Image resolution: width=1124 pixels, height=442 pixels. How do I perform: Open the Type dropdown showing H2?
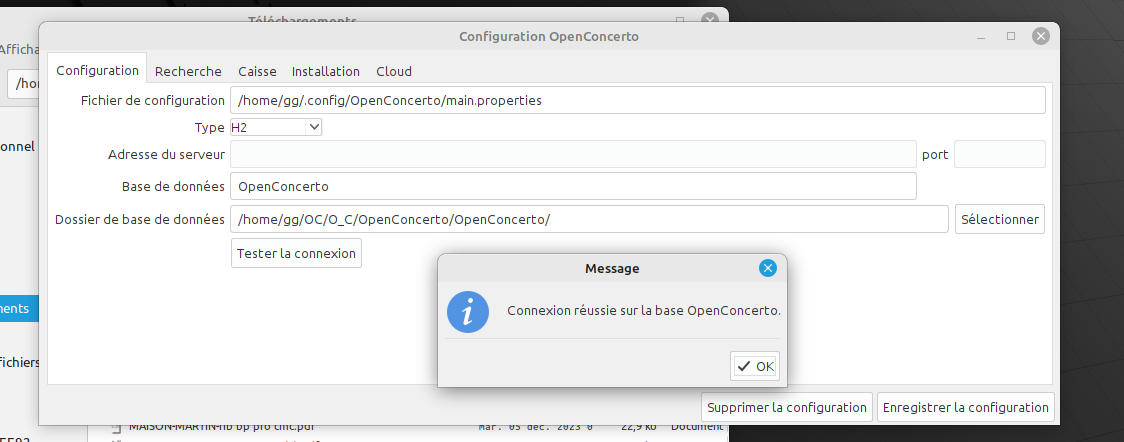pyautogui.click(x=276, y=127)
